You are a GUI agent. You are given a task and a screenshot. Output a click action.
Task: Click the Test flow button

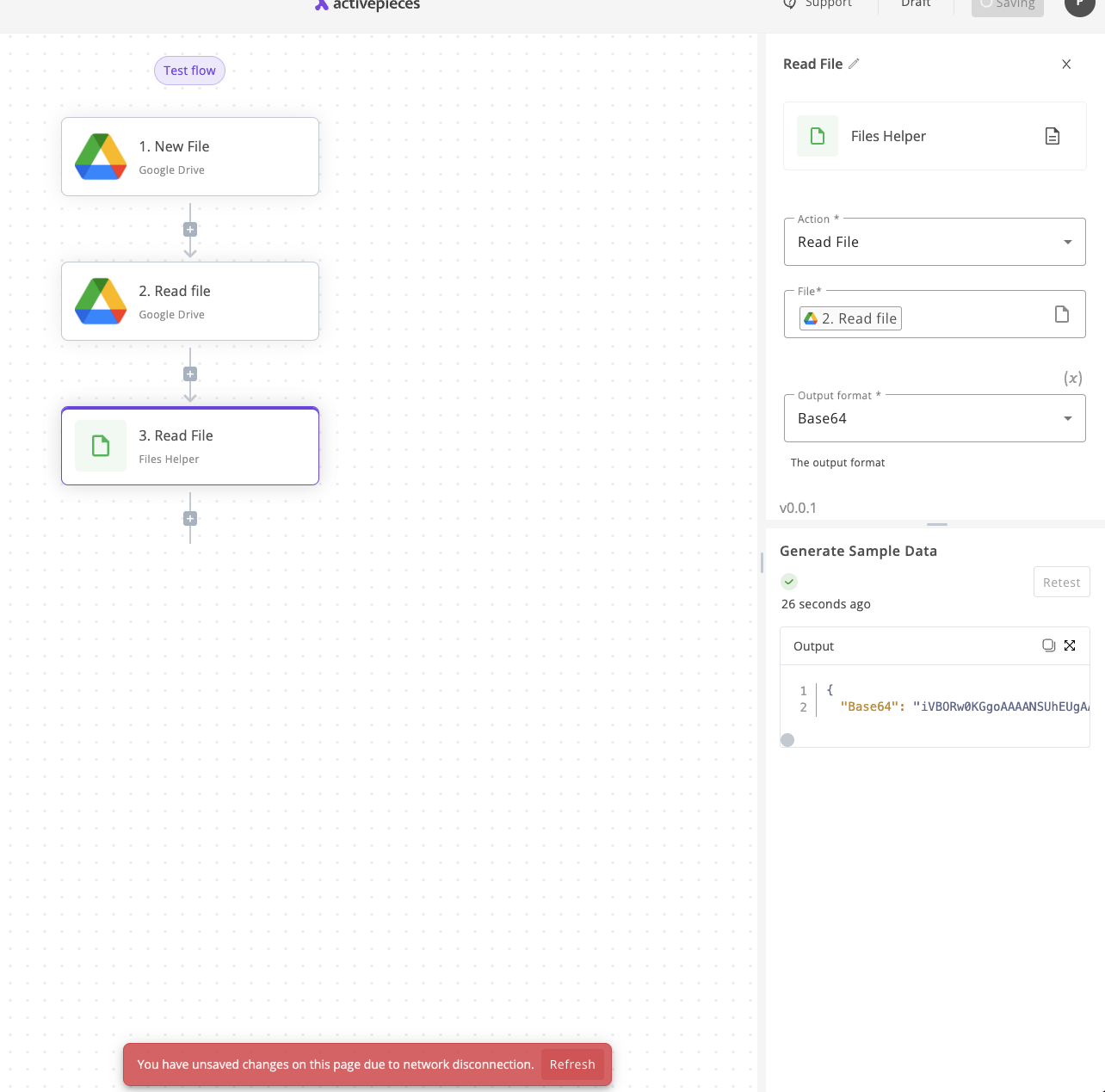point(189,71)
